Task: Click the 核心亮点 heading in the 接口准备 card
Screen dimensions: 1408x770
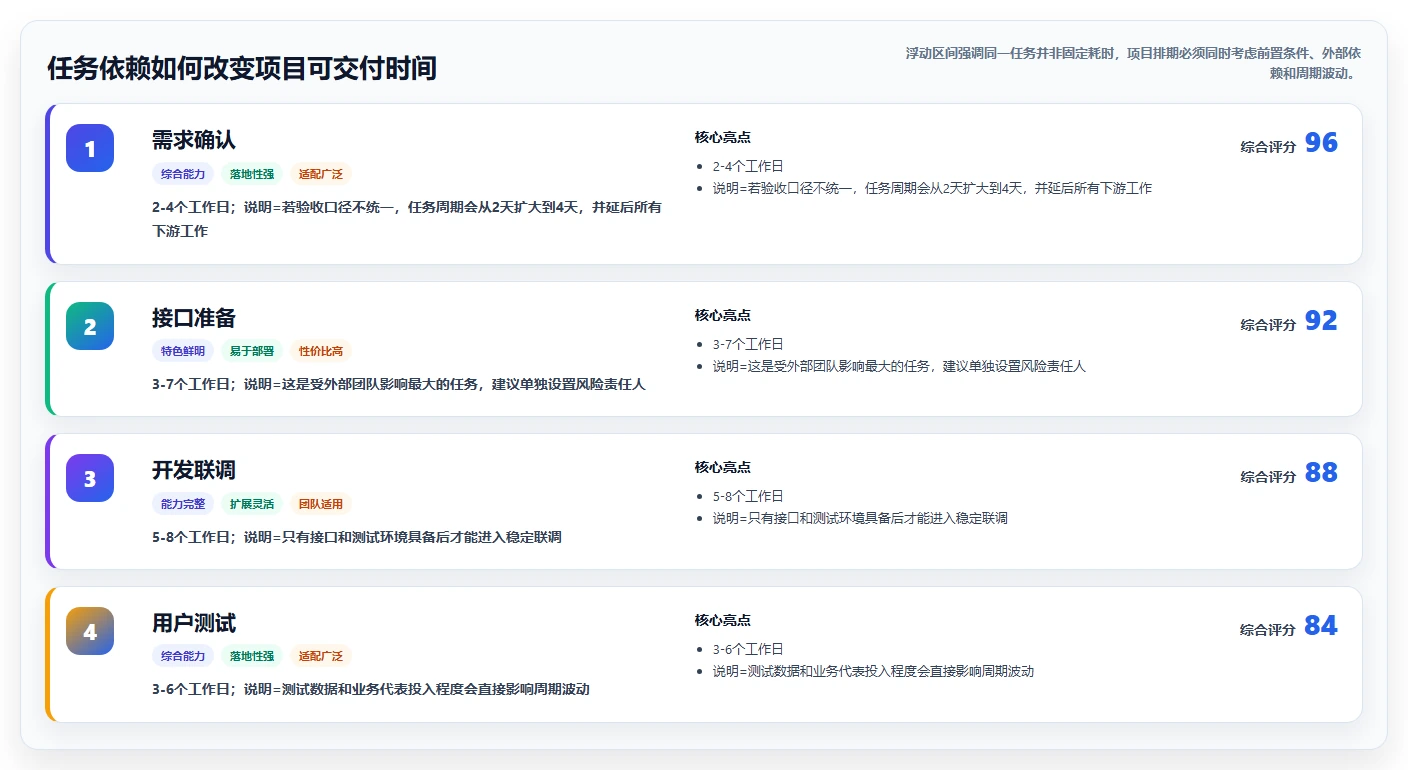Action: 723,315
